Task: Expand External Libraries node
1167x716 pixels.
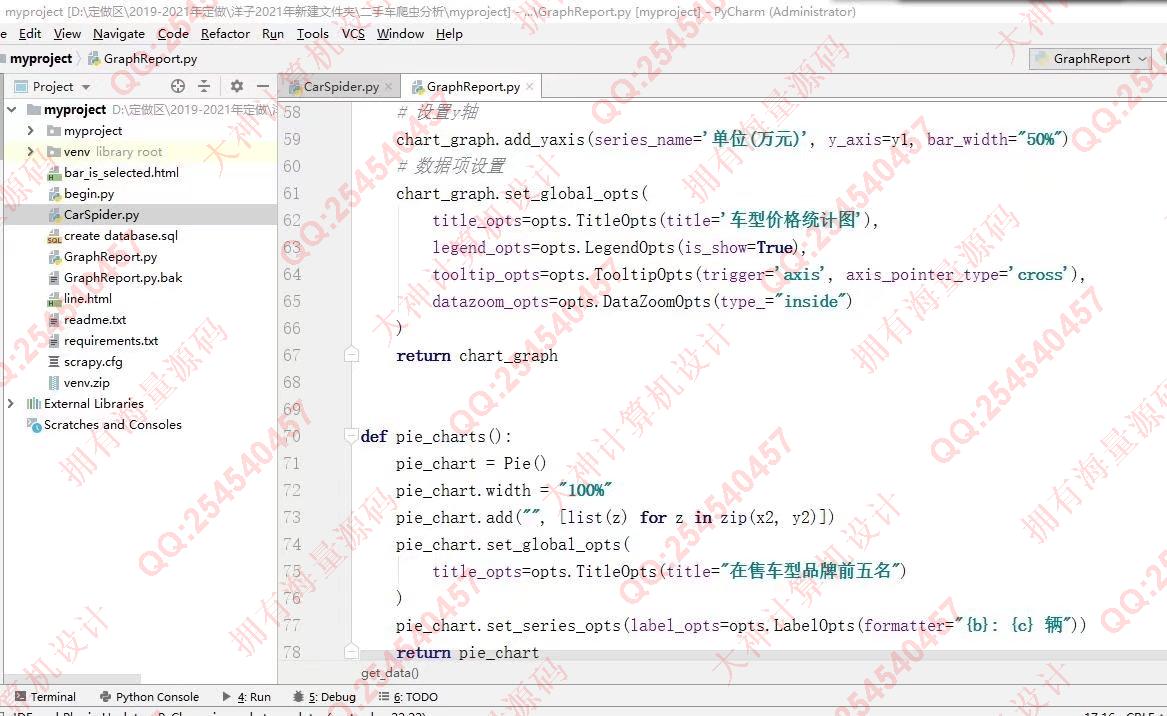Action: coord(10,403)
